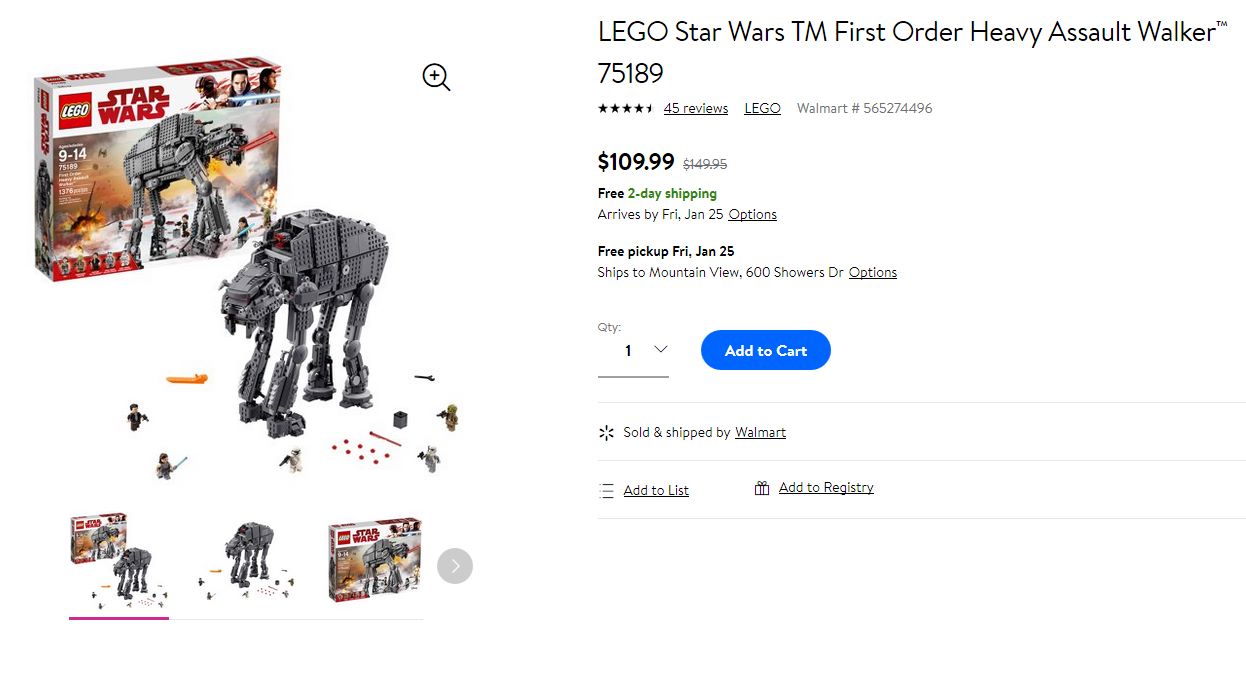Image resolution: width=1246 pixels, height=675 pixels.
Task: Click the Add to Registry gift icon
Action: (762, 488)
